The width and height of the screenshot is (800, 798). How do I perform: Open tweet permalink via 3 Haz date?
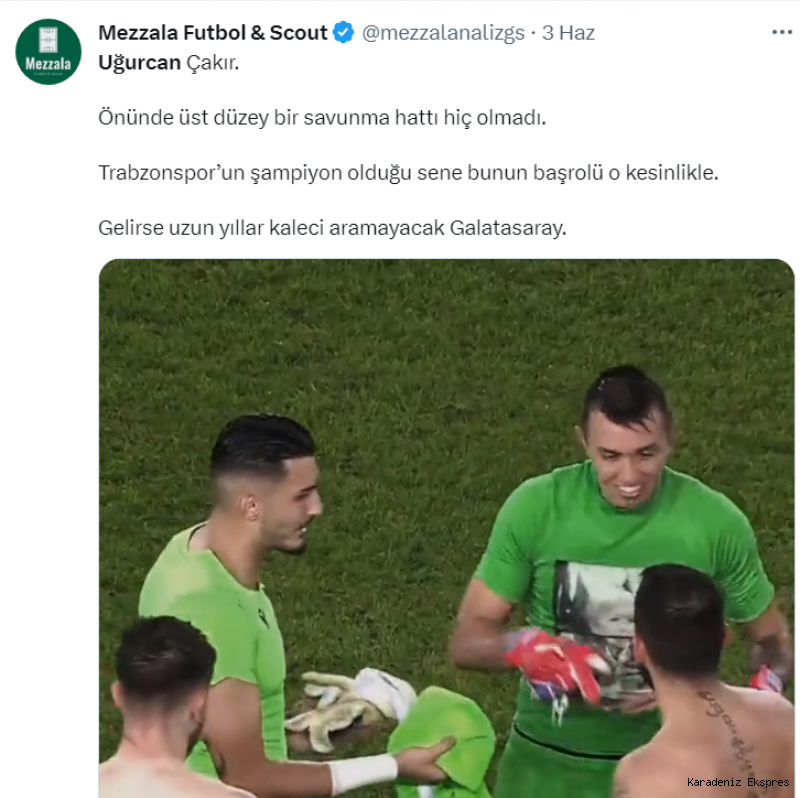(x=568, y=33)
